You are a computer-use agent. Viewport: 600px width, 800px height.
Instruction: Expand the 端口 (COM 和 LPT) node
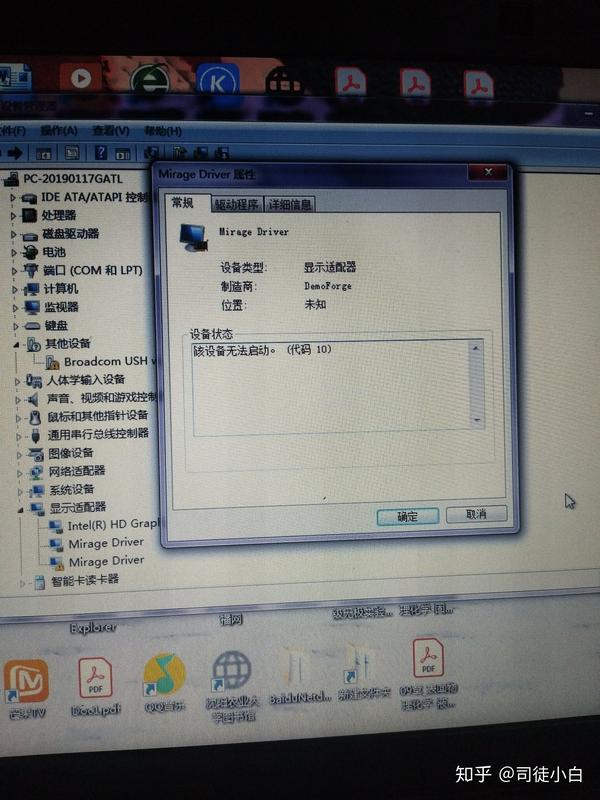(15, 271)
